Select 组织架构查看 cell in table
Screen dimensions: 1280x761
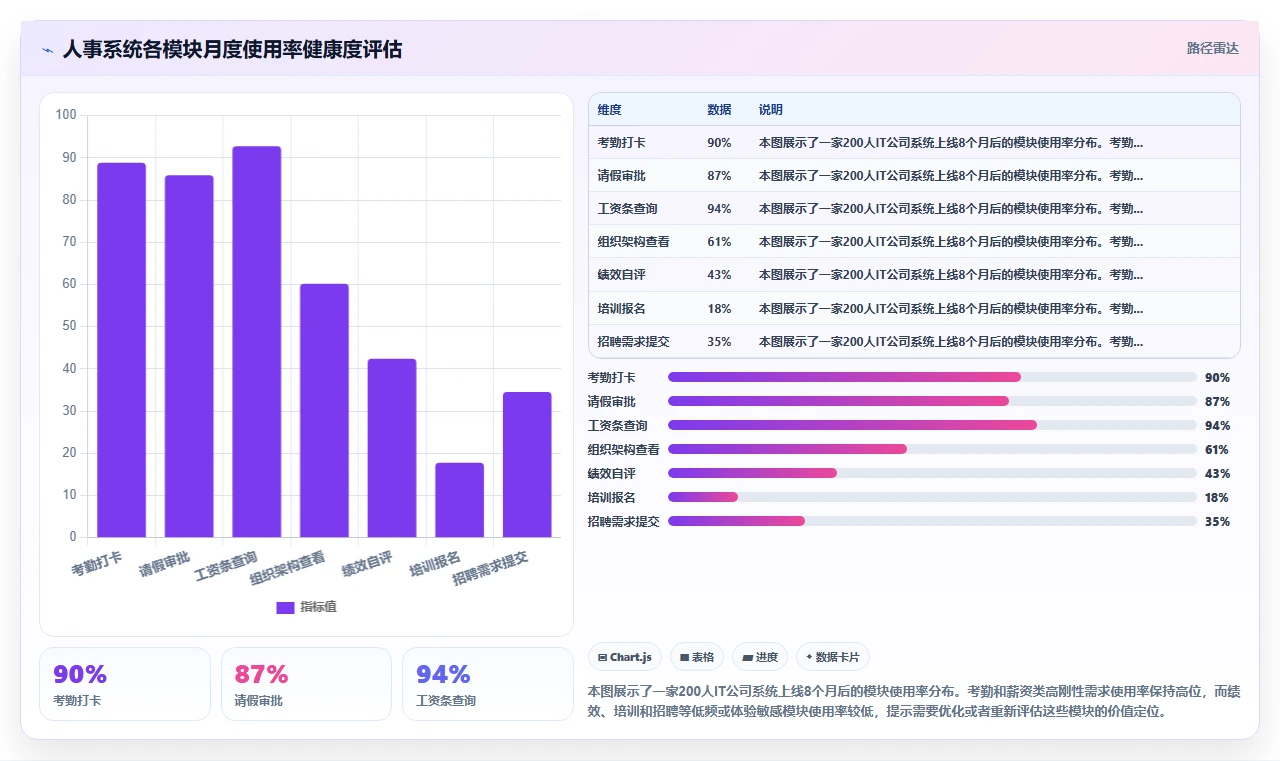click(633, 242)
